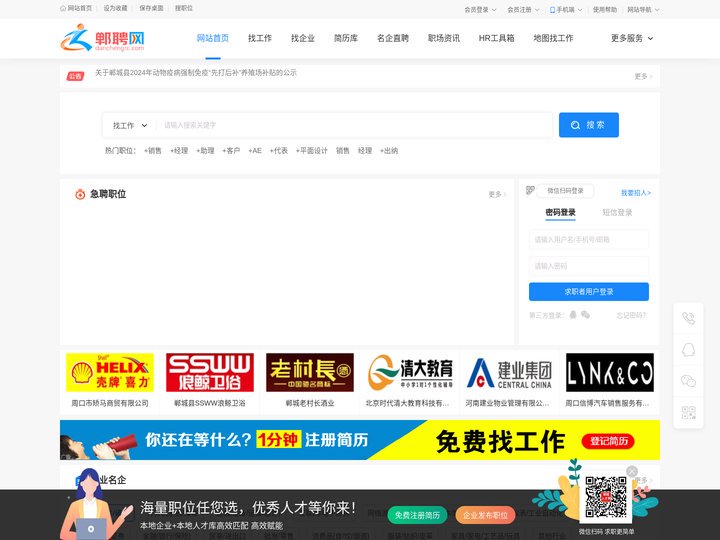The width and height of the screenshot is (720, 540).
Task: Open WeChat option in right floating sidebar
Action: click(688, 381)
